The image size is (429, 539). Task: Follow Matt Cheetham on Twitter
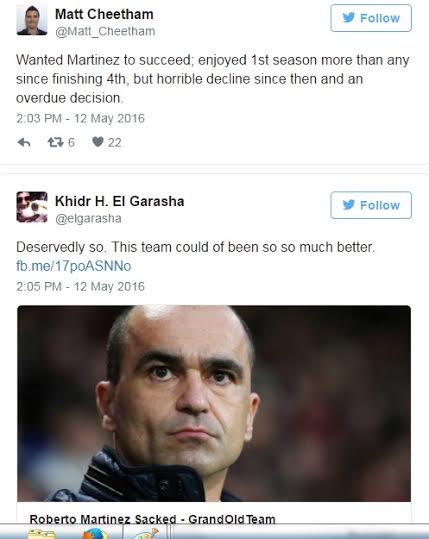pyautogui.click(x=371, y=18)
